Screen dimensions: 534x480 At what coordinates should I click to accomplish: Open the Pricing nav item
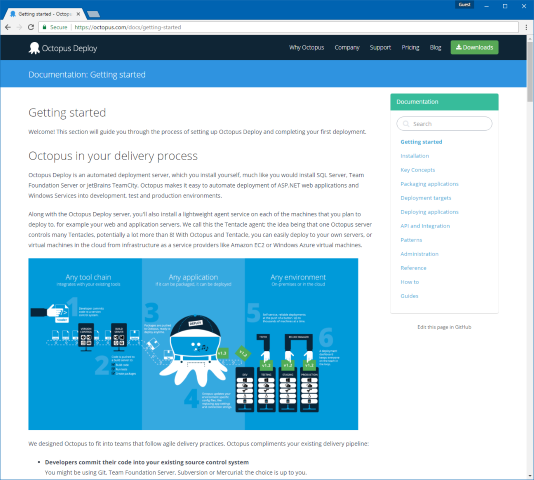(410, 47)
